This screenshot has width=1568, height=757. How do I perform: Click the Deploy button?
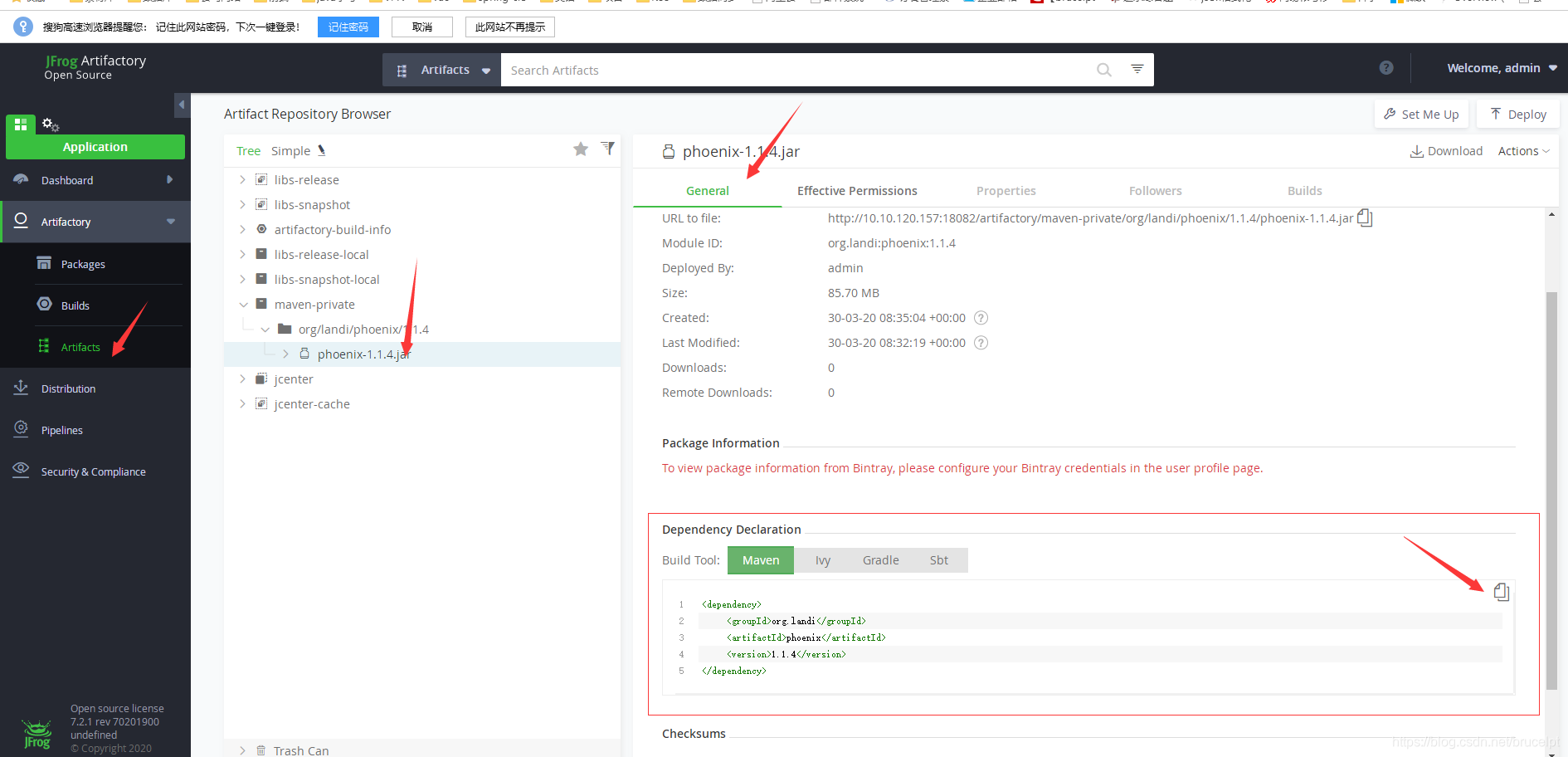(x=1518, y=114)
